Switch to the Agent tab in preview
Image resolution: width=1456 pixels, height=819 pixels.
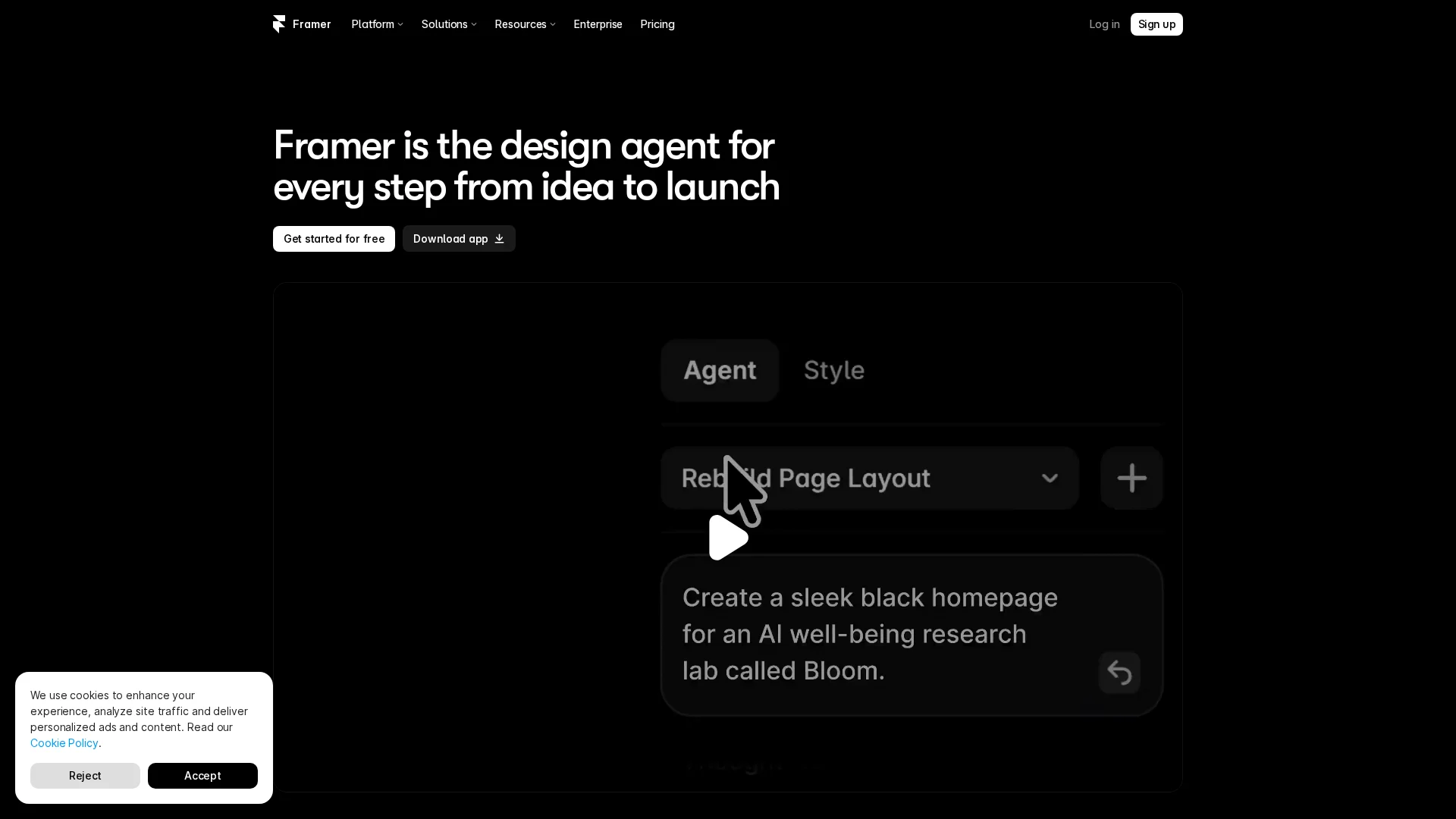(720, 370)
